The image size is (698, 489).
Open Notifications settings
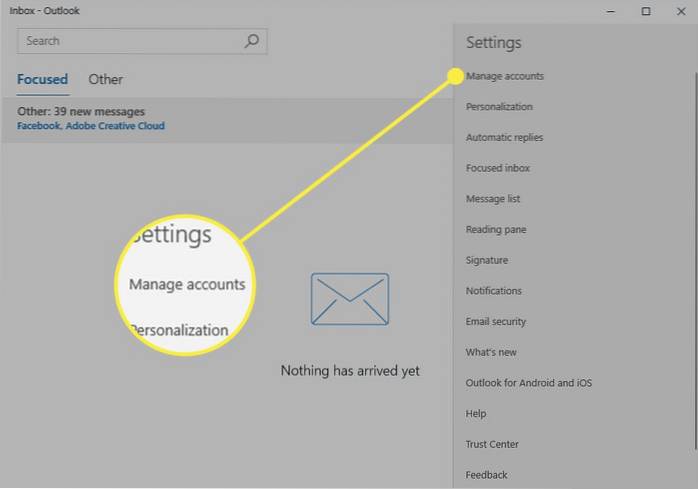click(494, 291)
